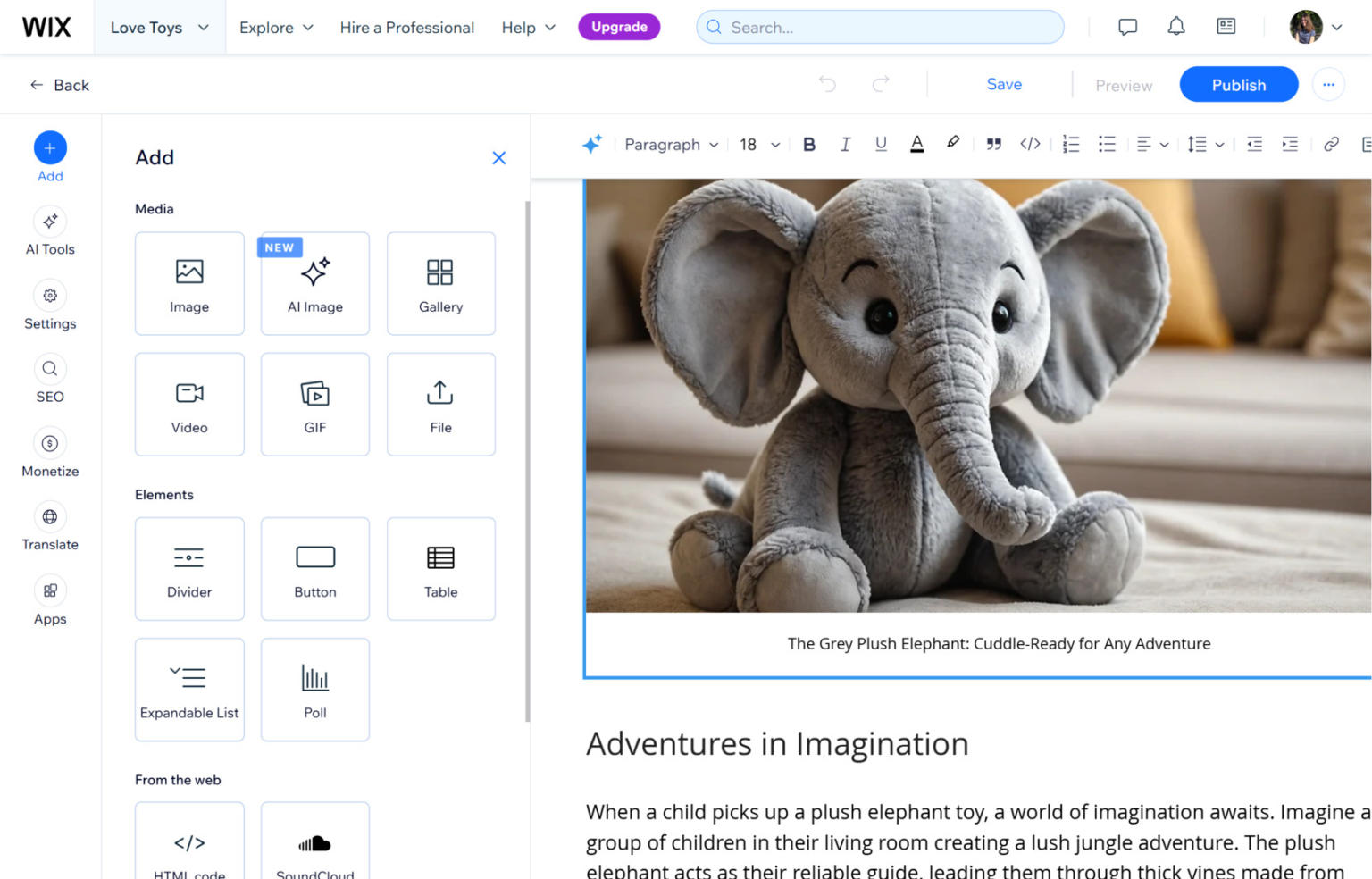This screenshot has width=1372, height=879.
Task: Select the Translate sidebar icon
Action: click(49, 526)
